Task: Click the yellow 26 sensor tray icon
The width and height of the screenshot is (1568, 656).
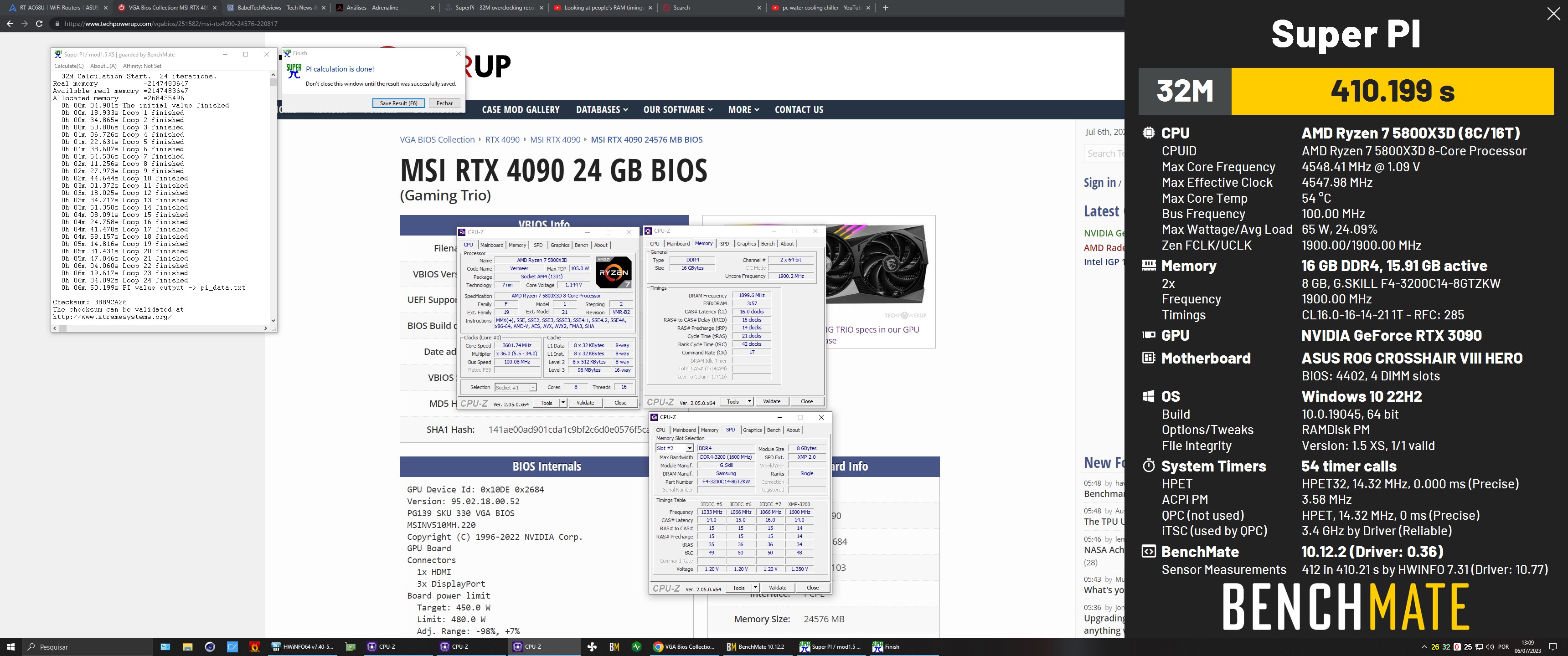Action: tap(1435, 647)
